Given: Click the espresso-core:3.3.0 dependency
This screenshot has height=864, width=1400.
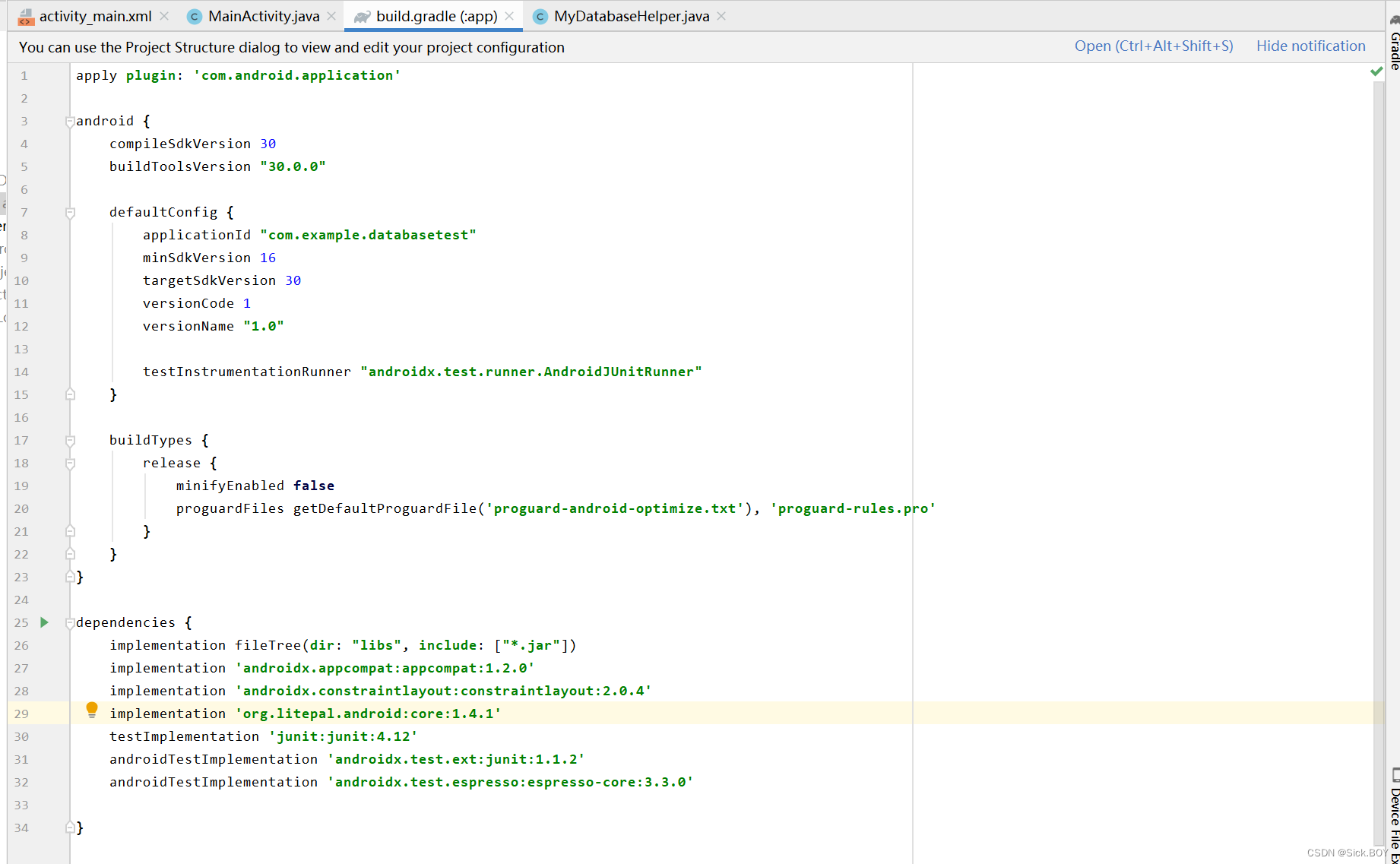Looking at the screenshot, I should pyautogui.click(x=510, y=782).
